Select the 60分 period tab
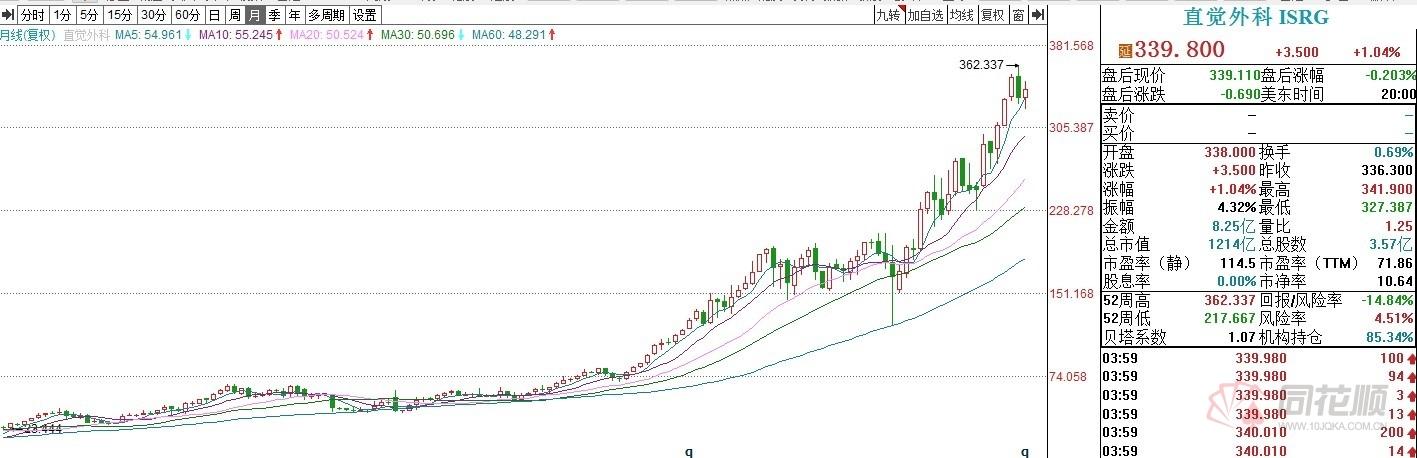The image size is (1417, 458). point(187,15)
